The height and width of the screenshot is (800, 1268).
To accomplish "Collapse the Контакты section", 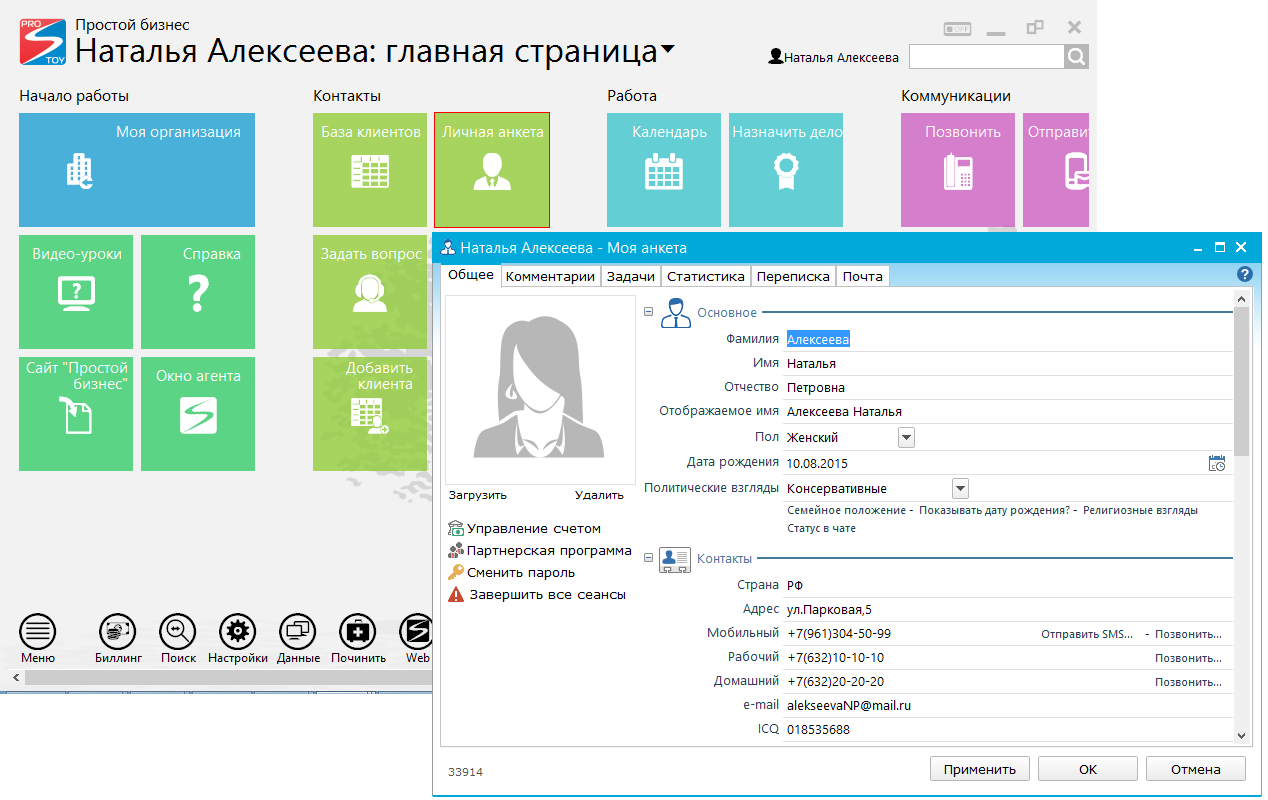I will click(x=649, y=558).
